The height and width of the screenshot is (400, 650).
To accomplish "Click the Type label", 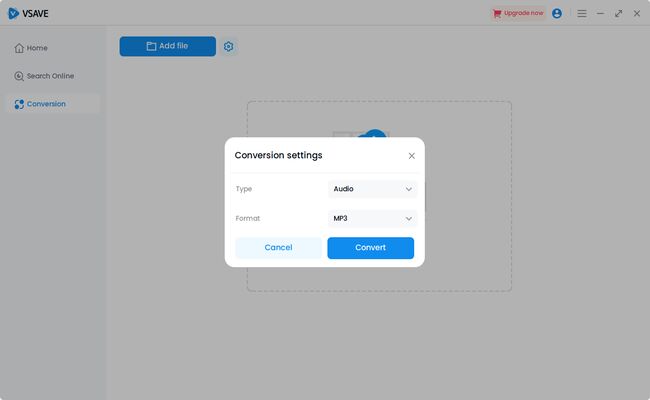I will [244, 189].
